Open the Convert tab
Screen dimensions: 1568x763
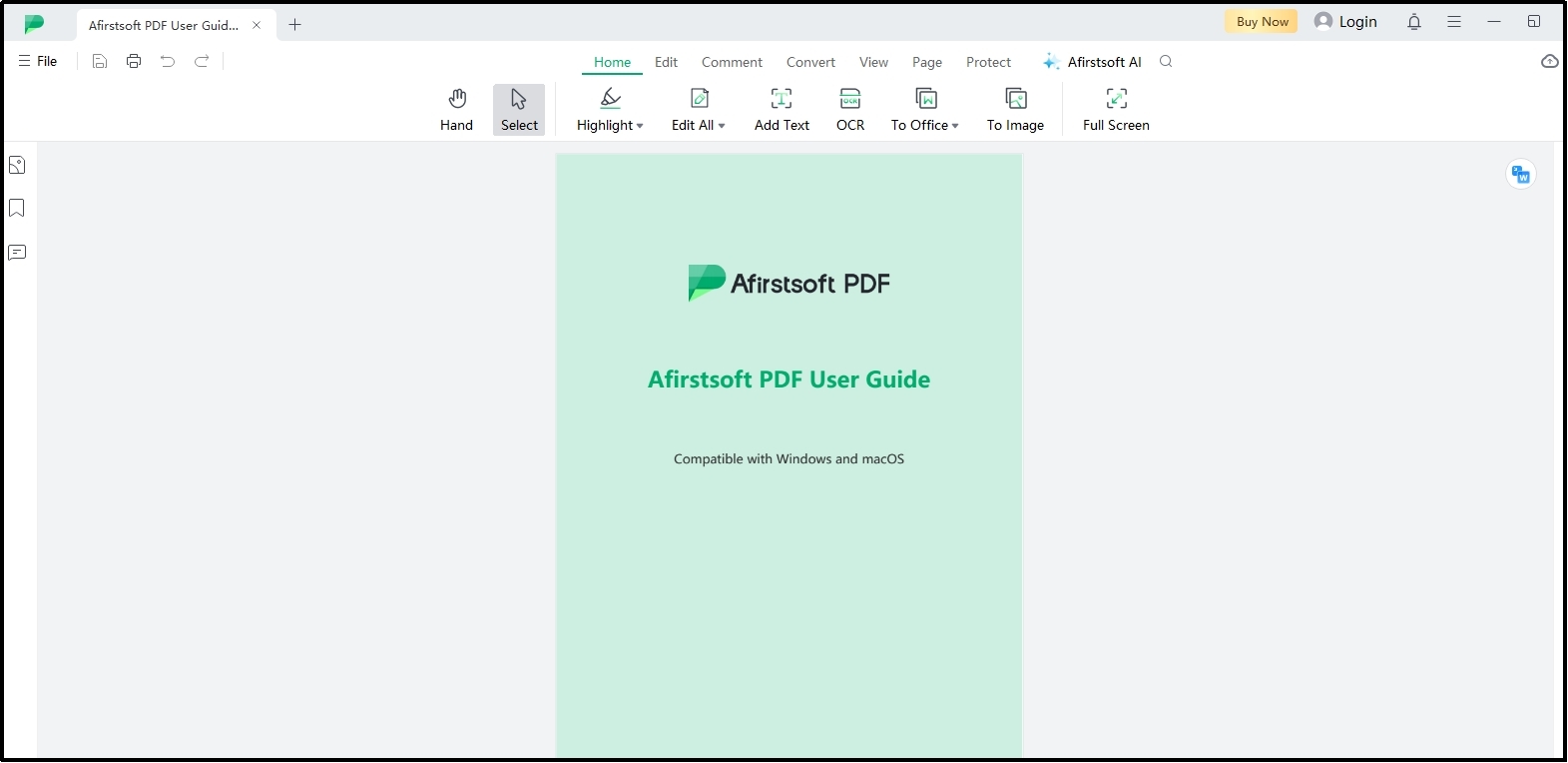point(810,62)
